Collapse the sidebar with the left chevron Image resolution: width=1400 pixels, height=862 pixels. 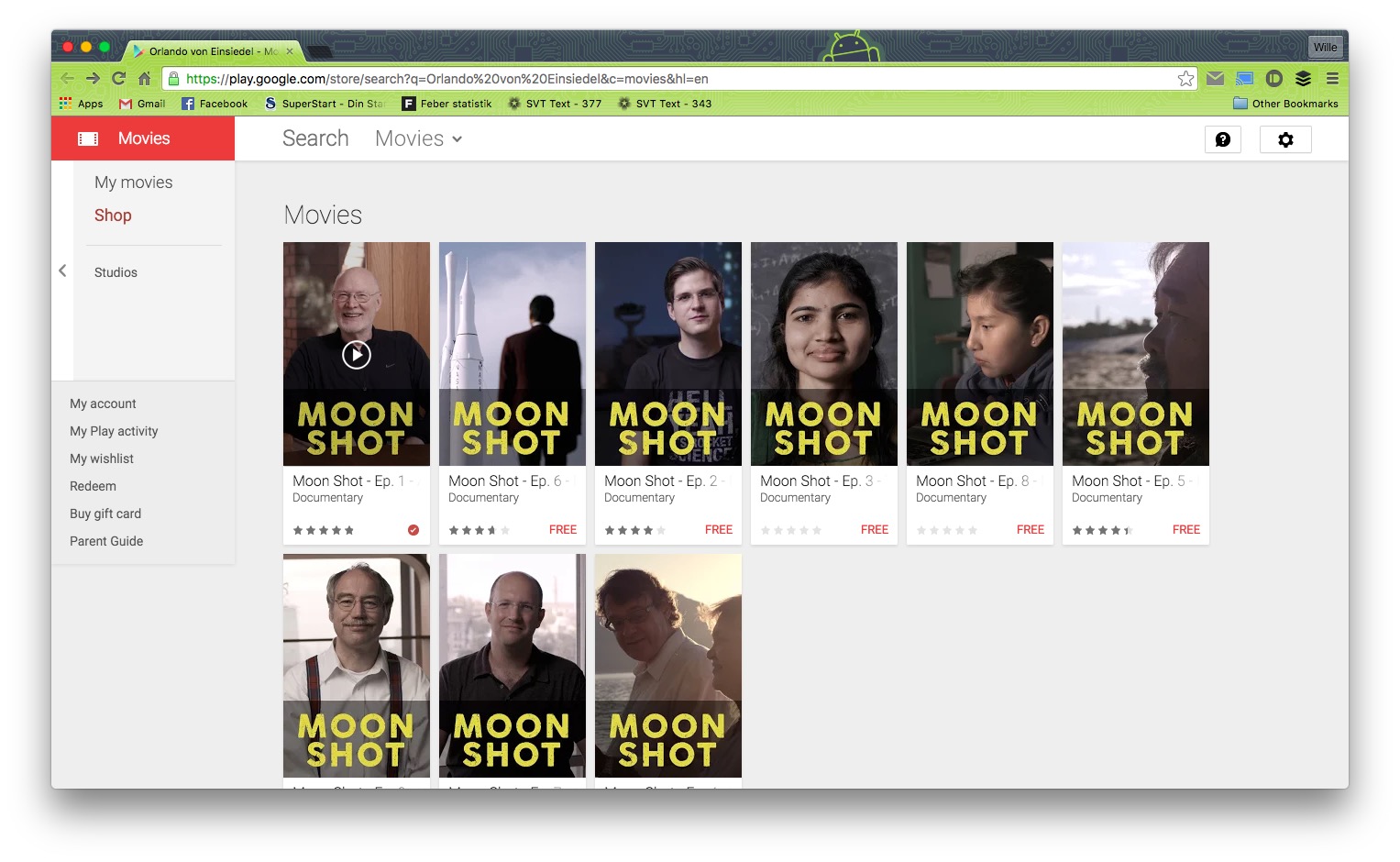point(62,271)
